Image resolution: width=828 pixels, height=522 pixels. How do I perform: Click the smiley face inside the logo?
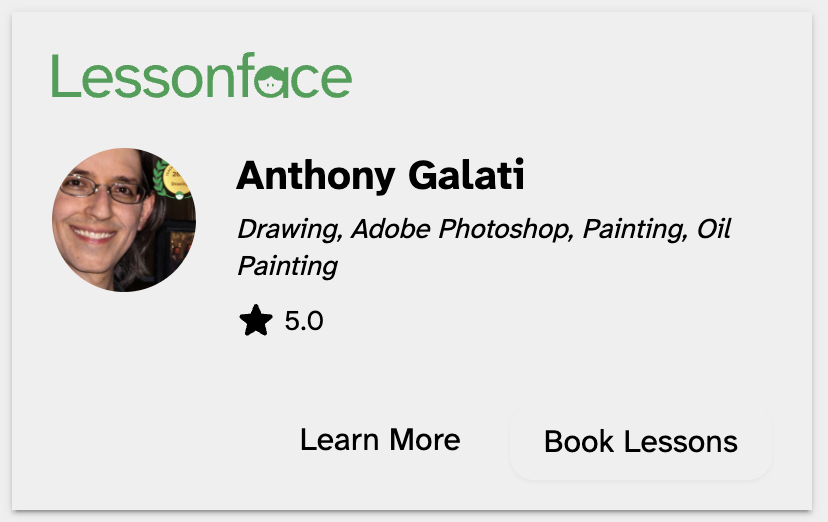(269, 82)
